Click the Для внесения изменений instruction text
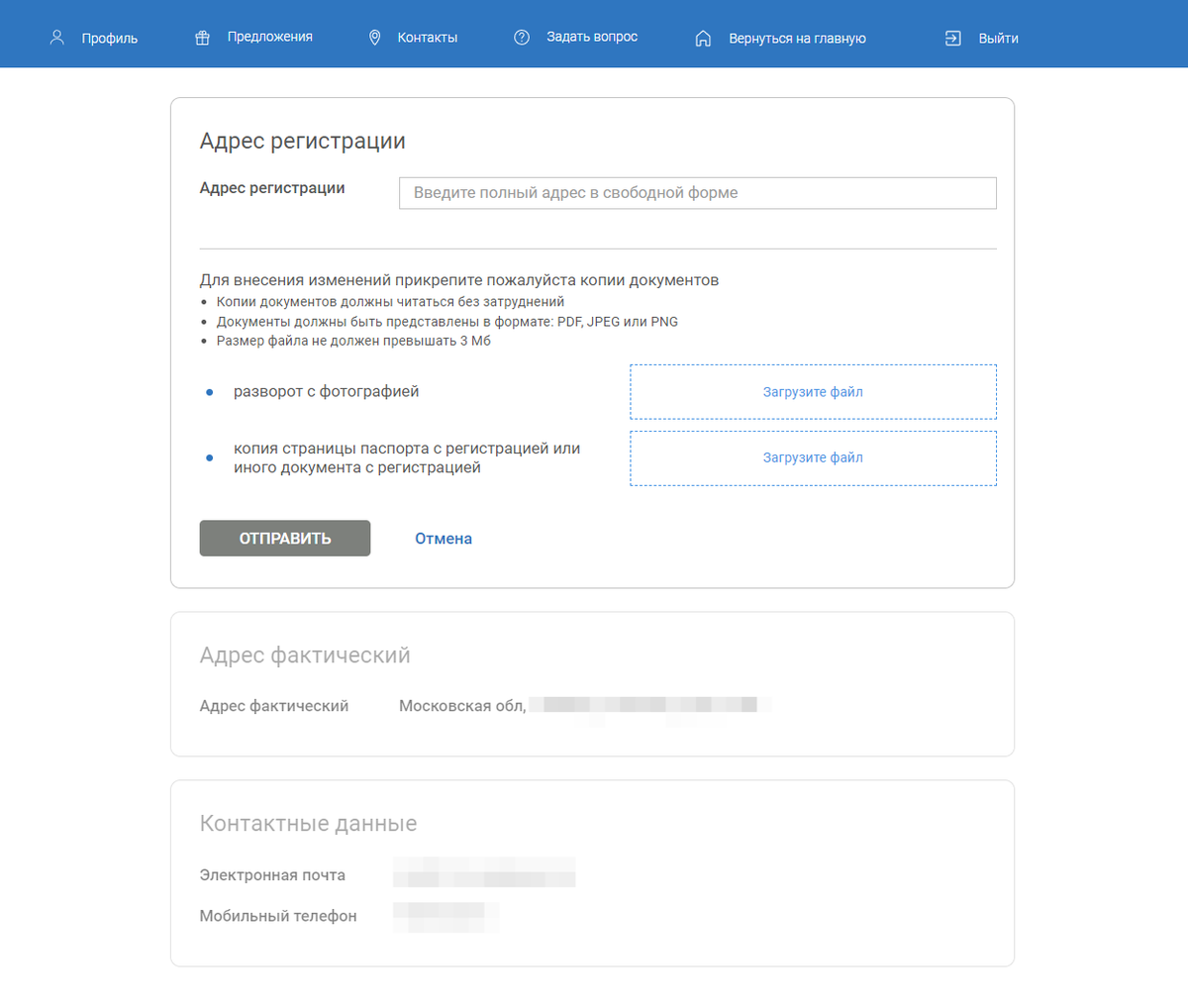The height and width of the screenshot is (1008, 1188). pos(459,280)
